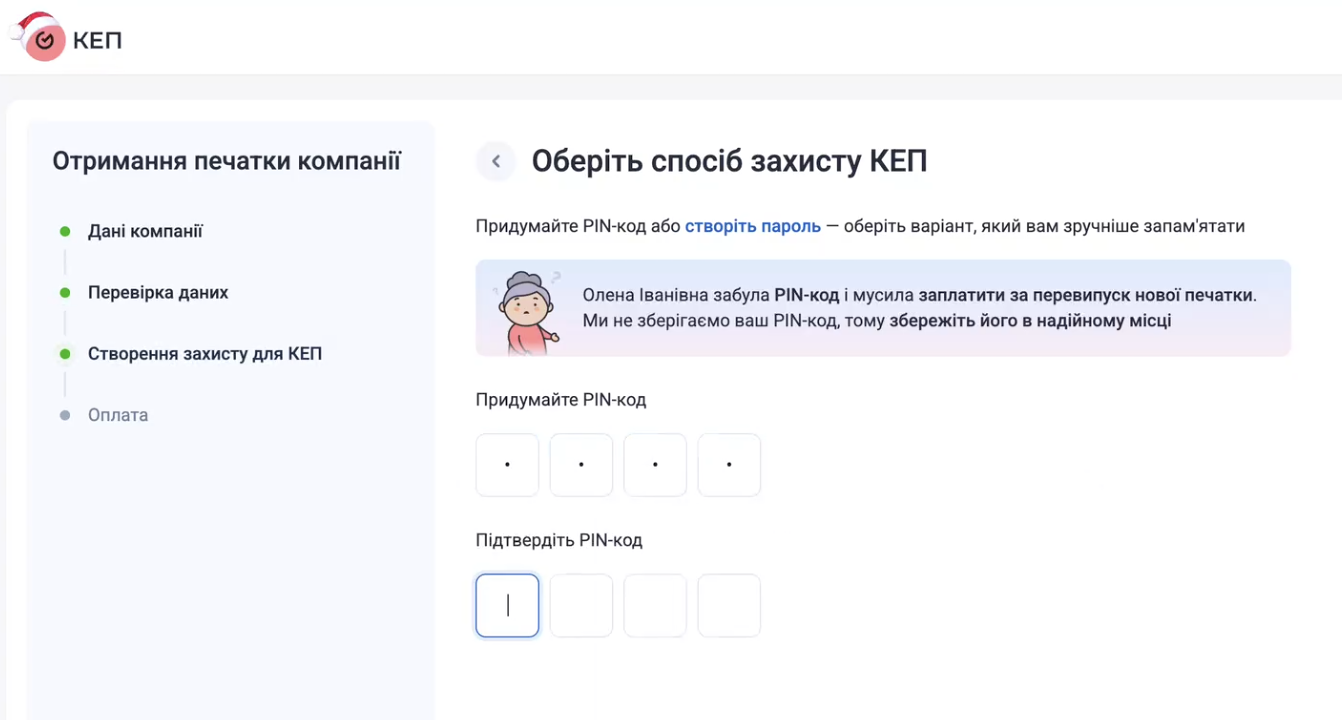Select the third Підтвердіть PIN-код digit box
This screenshot has height=720, width=1342.
point(655,606)
